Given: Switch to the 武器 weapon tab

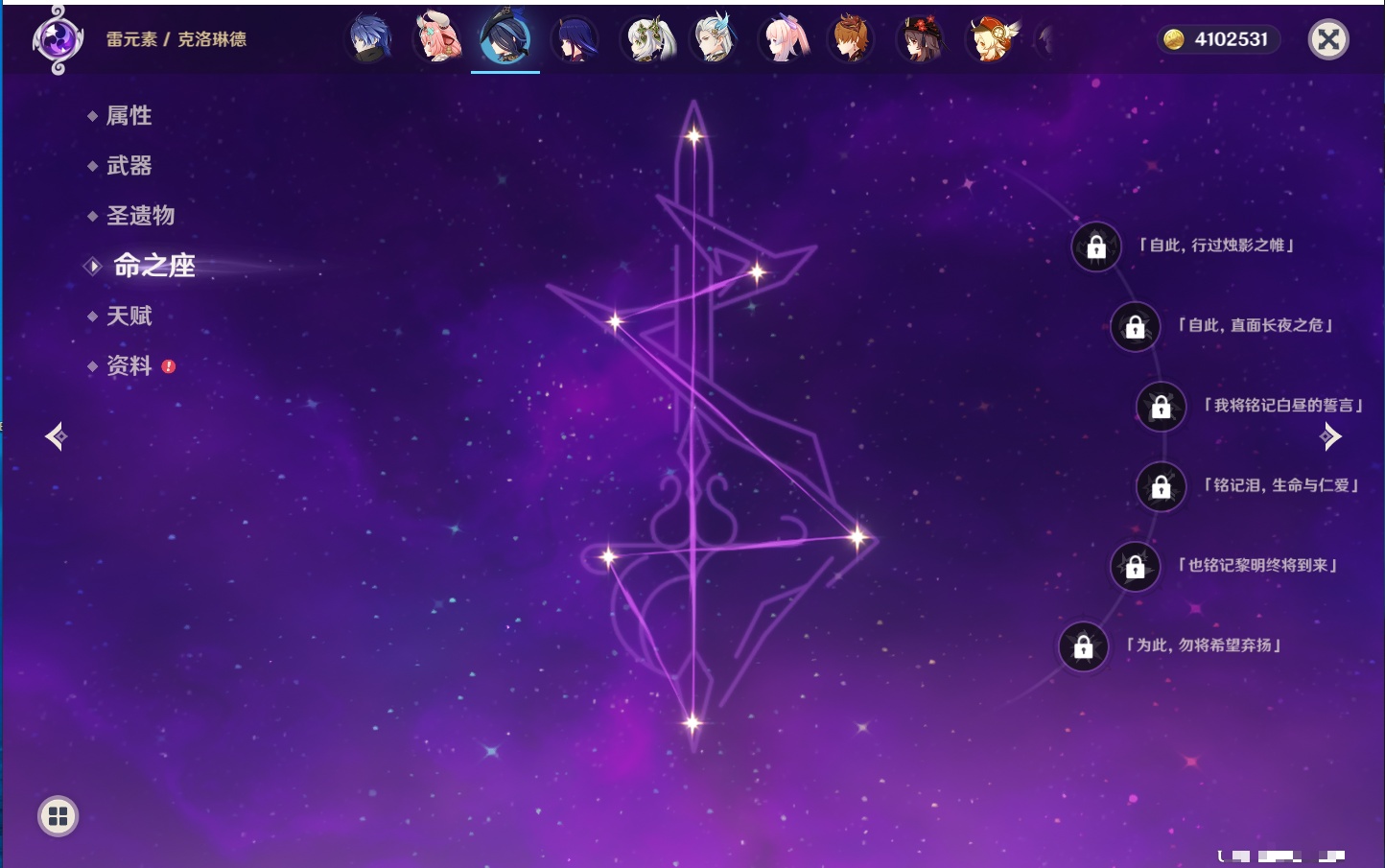Looking at the screenshot, I should point(129,166).
